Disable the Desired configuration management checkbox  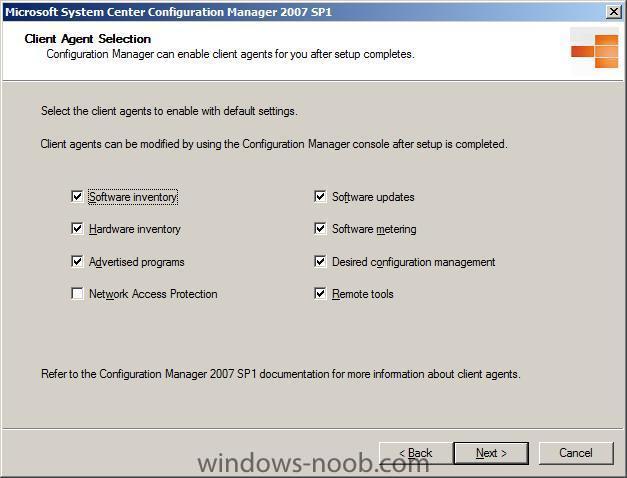[x=320, y=261]
